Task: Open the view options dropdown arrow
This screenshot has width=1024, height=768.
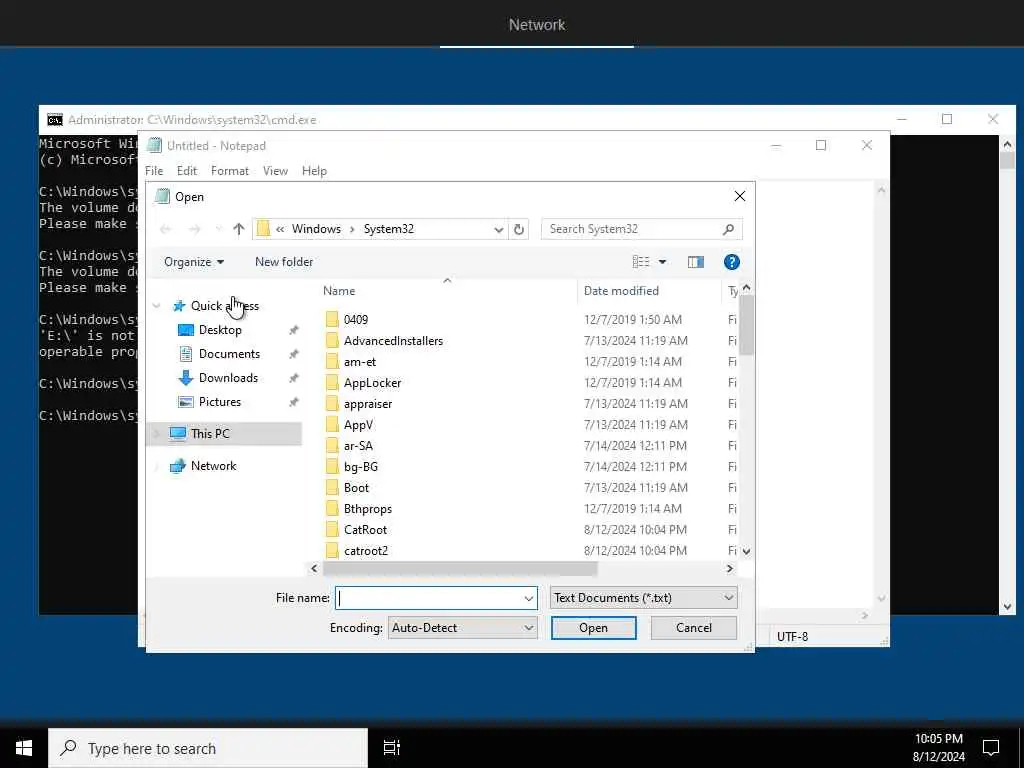Action: [x=662, y=262]
